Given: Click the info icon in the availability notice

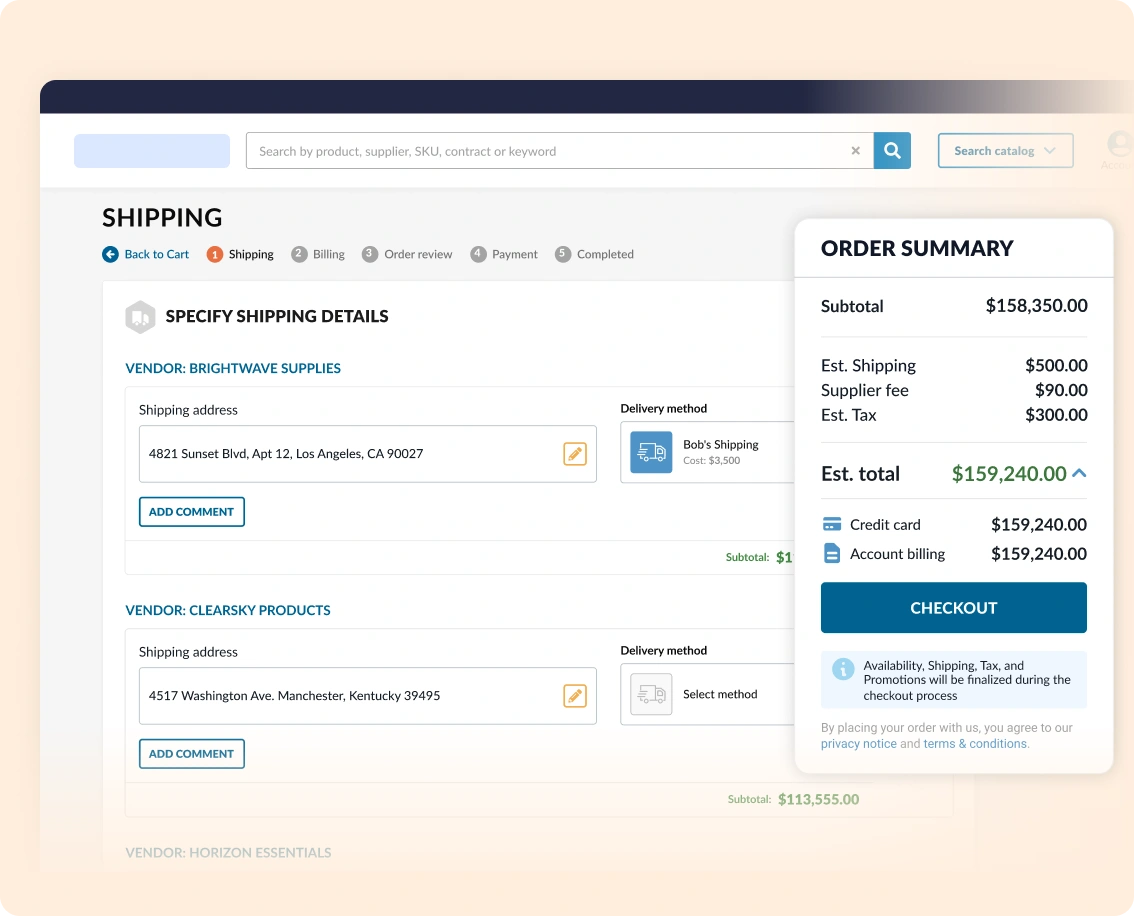Looking at the screenshot, I should (843, 669).
